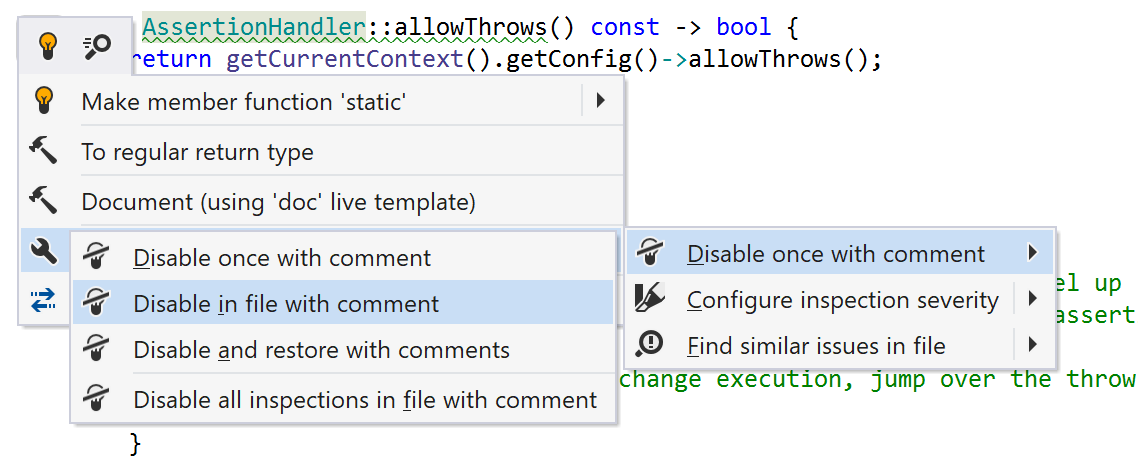
Task: Click the blue arrows refactoring icon
Action: 44,300
